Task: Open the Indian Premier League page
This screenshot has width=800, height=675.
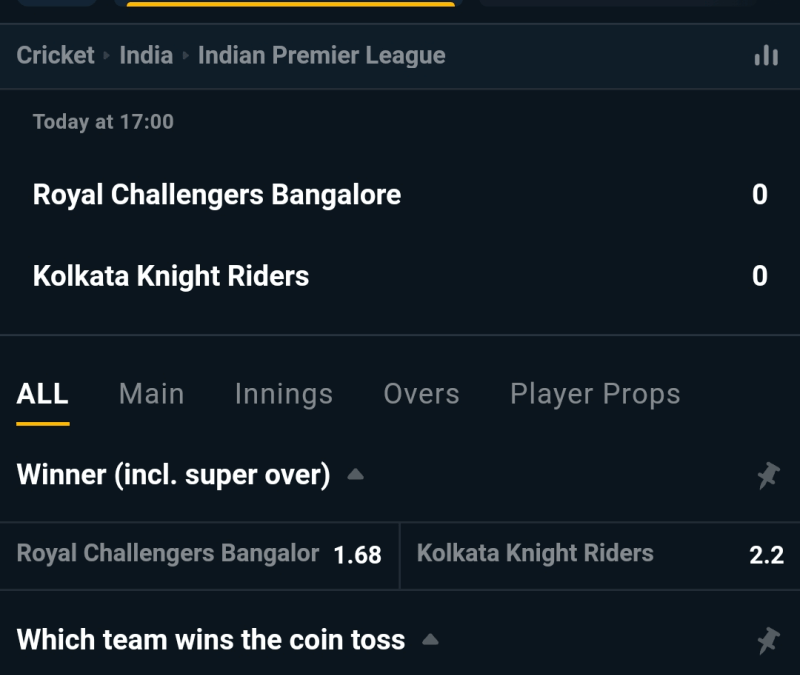Action: pyautogui.click(x=320, y=55)
